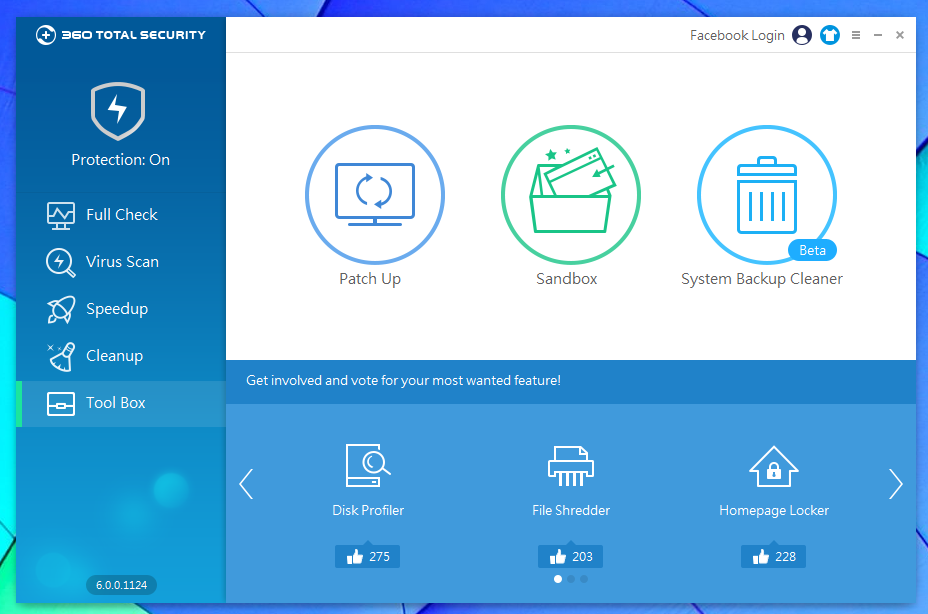Click the Tool Box toolbox icon
This screenshot has height=614, width=928.
pos(61,404)
